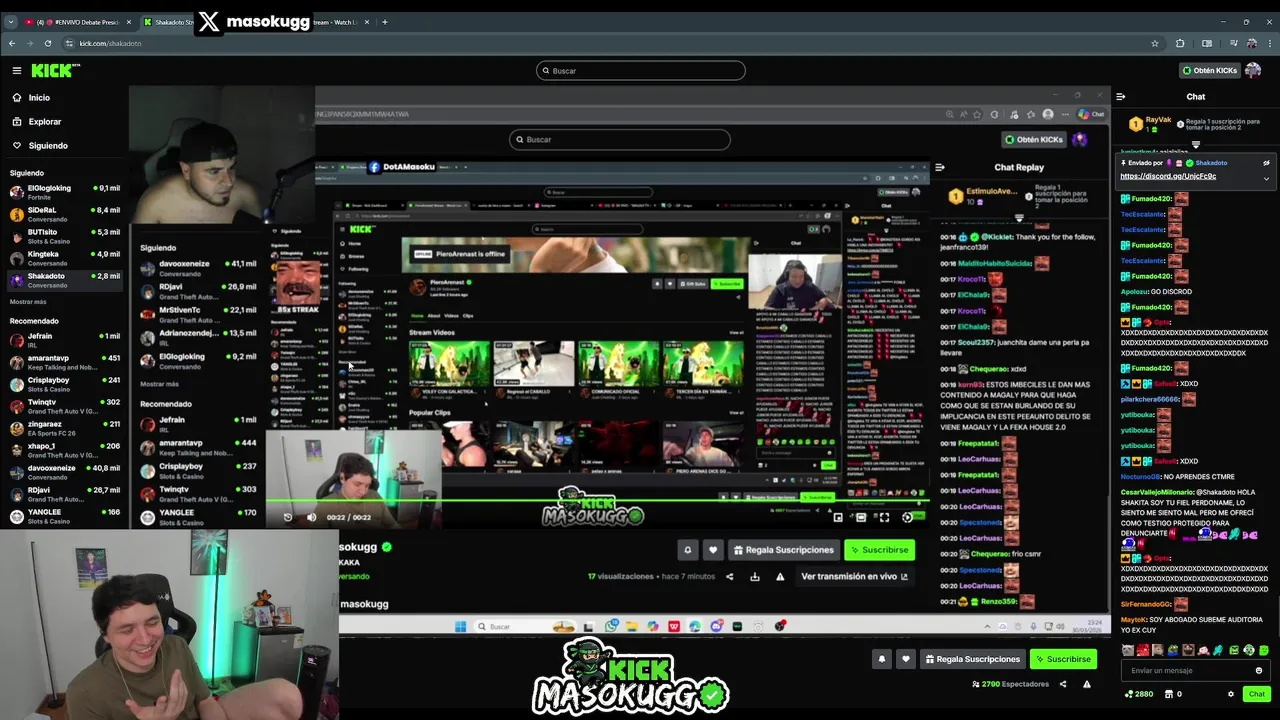The height and width of the screenshot is (720, 1280).
Task: Open xhapo_1 recommended channel
Action: 64,450
